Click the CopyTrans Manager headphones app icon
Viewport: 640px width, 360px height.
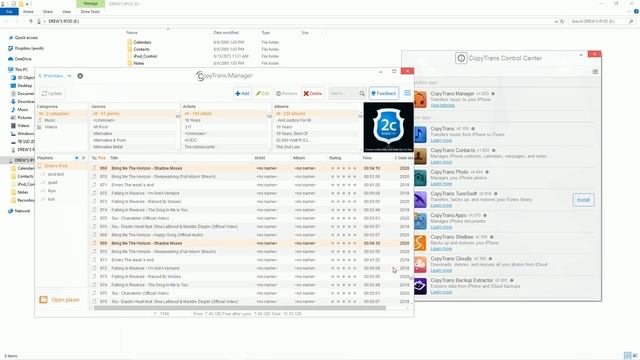click(420, 99)
